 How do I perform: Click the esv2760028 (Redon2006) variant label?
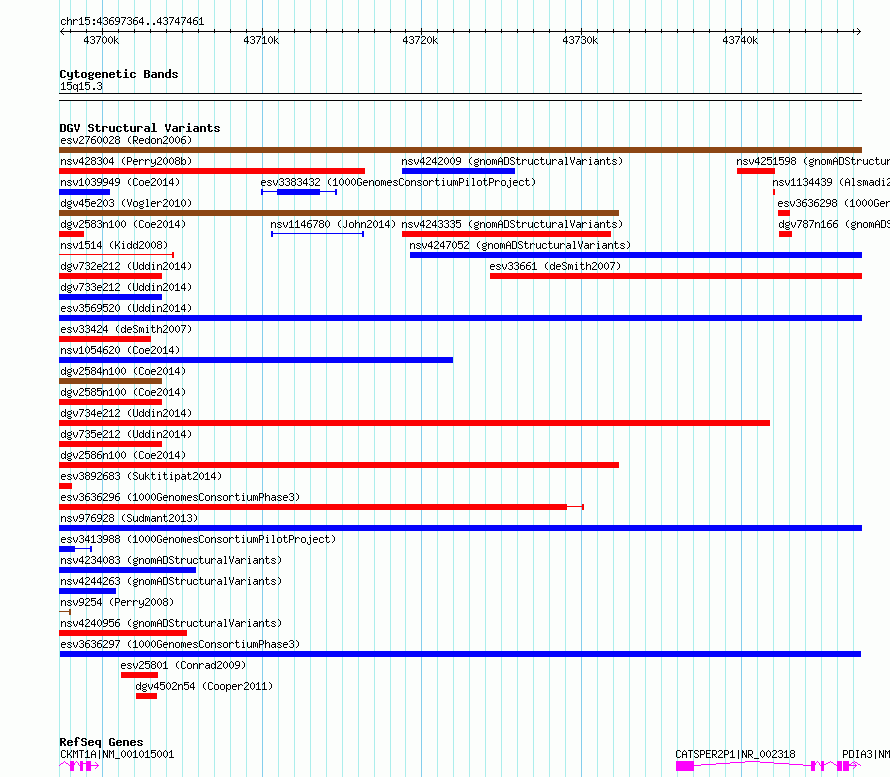point(126,140)
